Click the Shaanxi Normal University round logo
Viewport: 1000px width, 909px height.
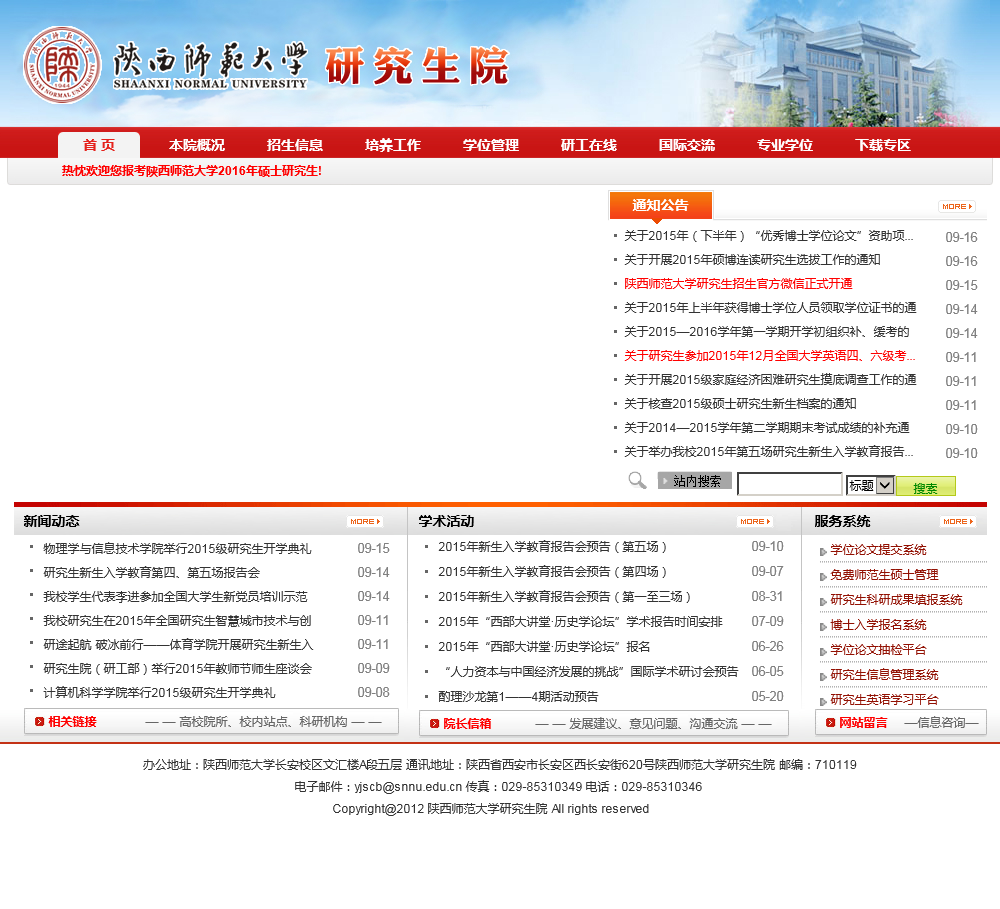click(62, 65)
